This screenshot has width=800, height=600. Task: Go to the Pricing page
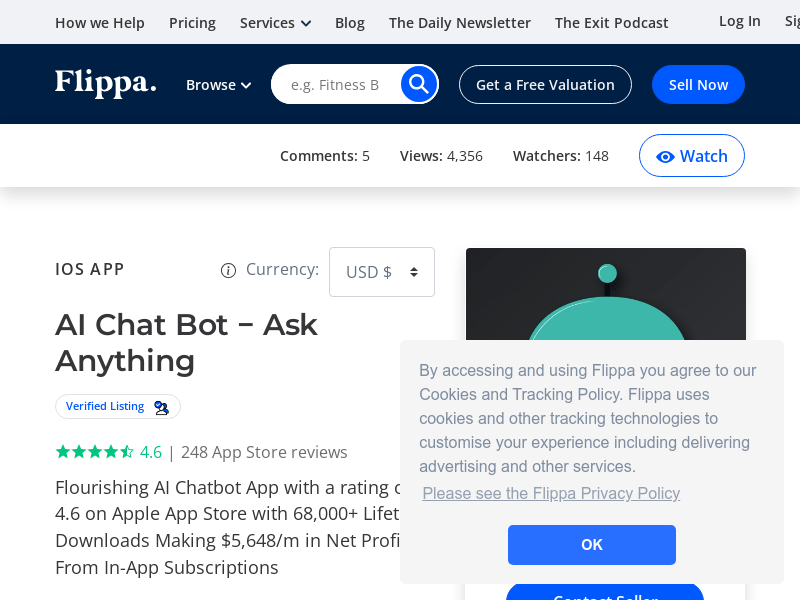coord(192,23)
